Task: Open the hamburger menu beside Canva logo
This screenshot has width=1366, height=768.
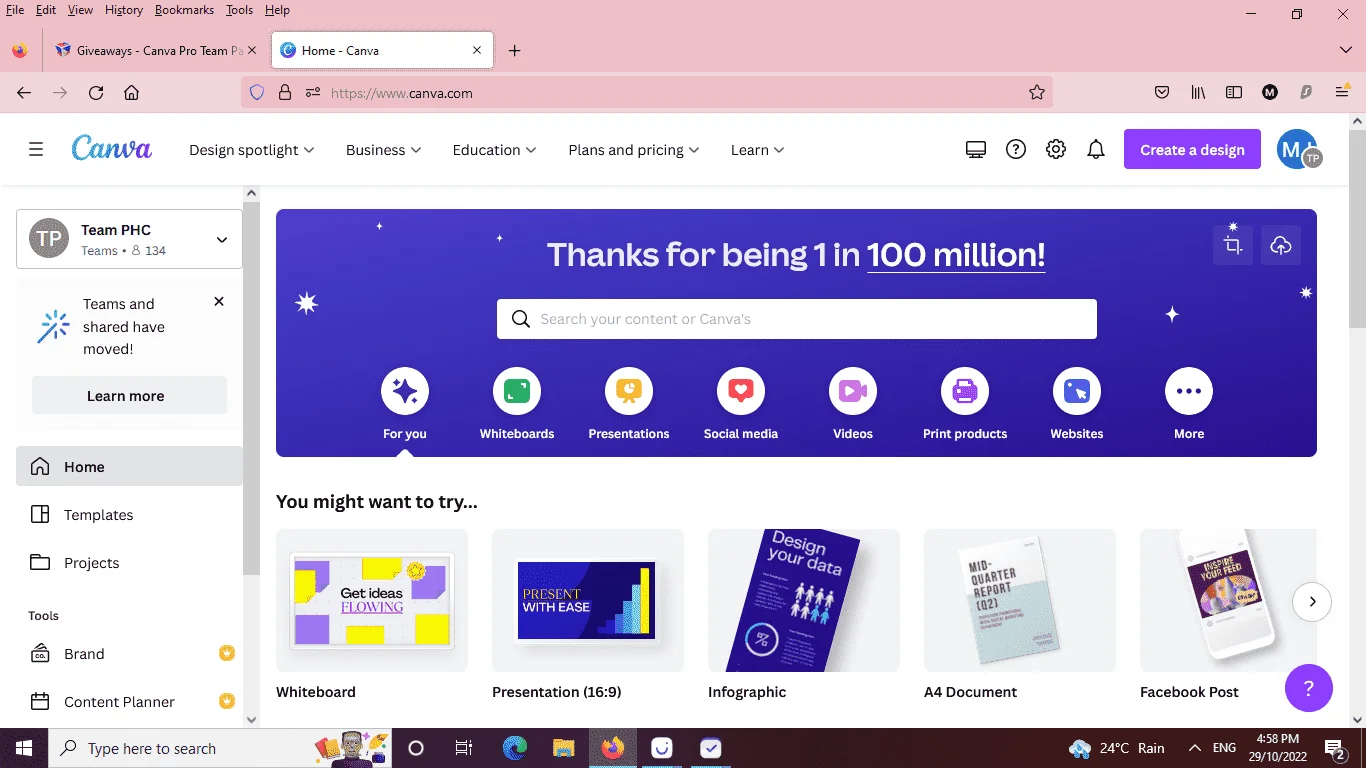Action: [36, 150]
